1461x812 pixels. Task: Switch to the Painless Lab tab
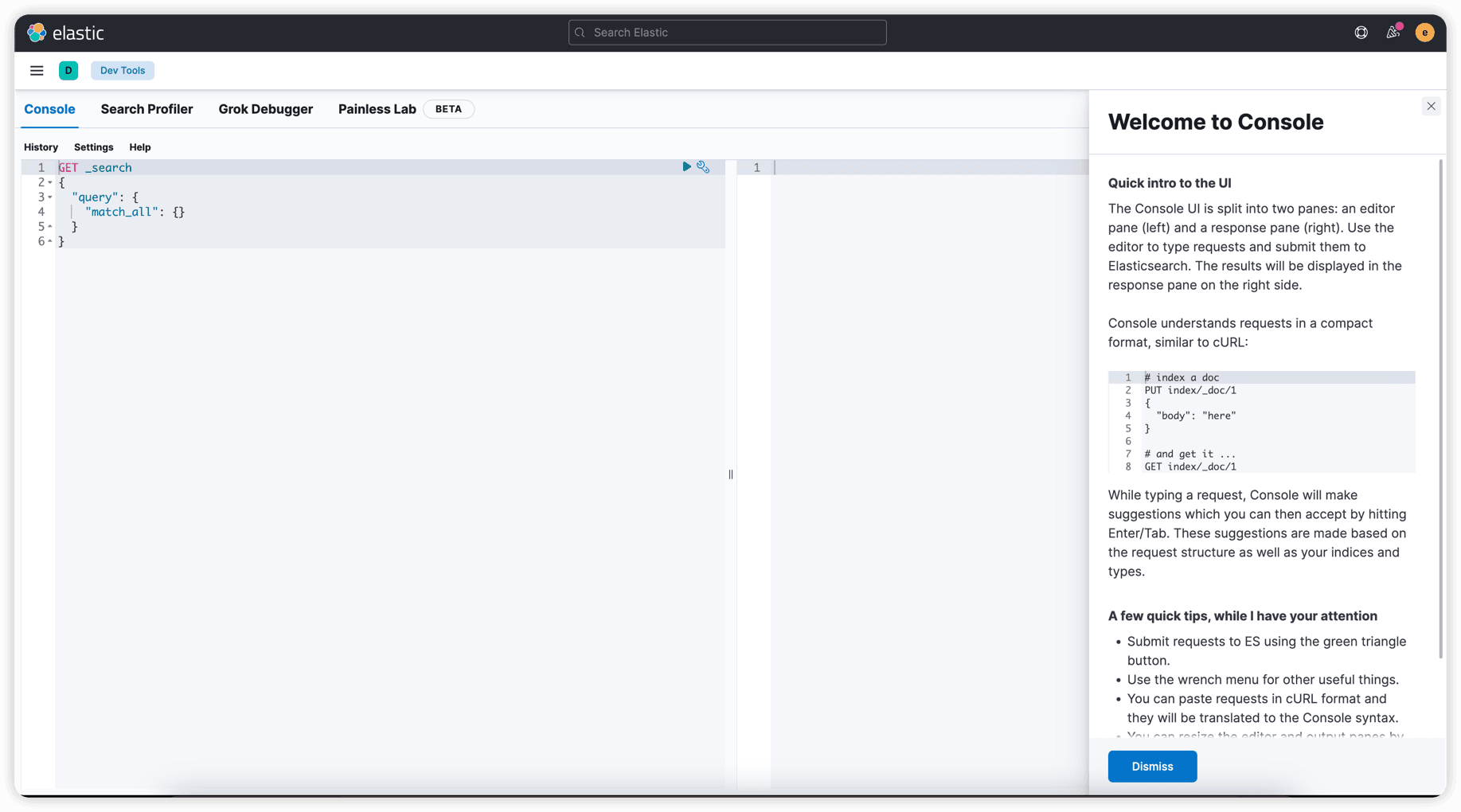click(377, 109)
